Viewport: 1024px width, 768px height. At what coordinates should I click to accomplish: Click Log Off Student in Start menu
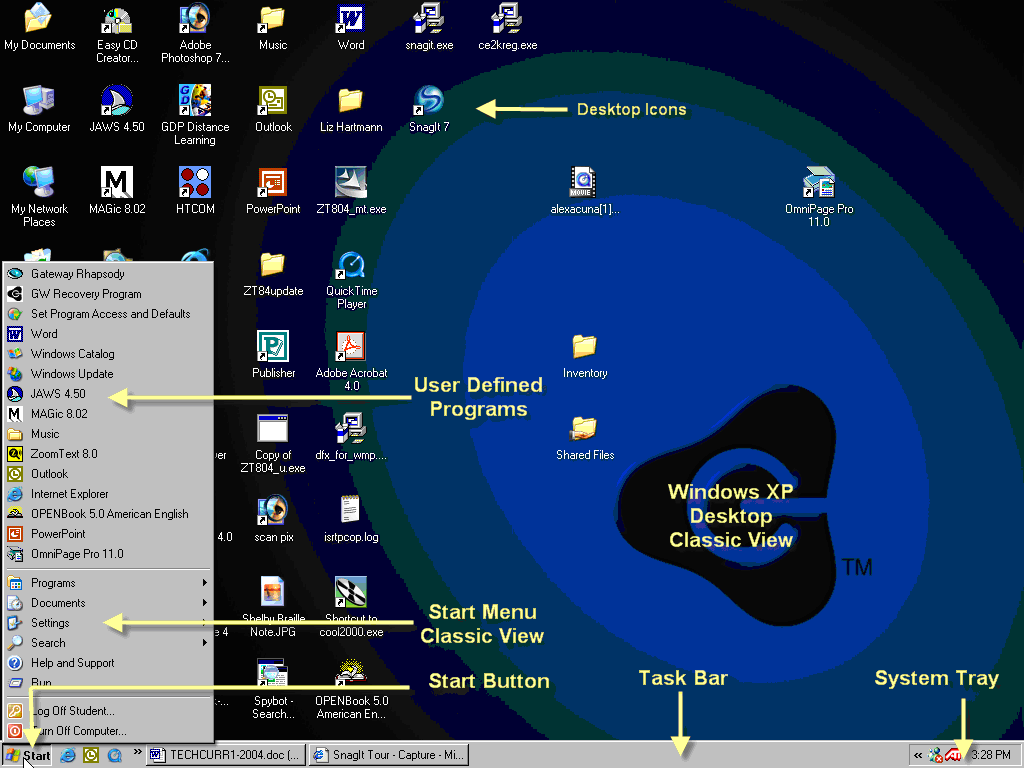pos(108,711)
